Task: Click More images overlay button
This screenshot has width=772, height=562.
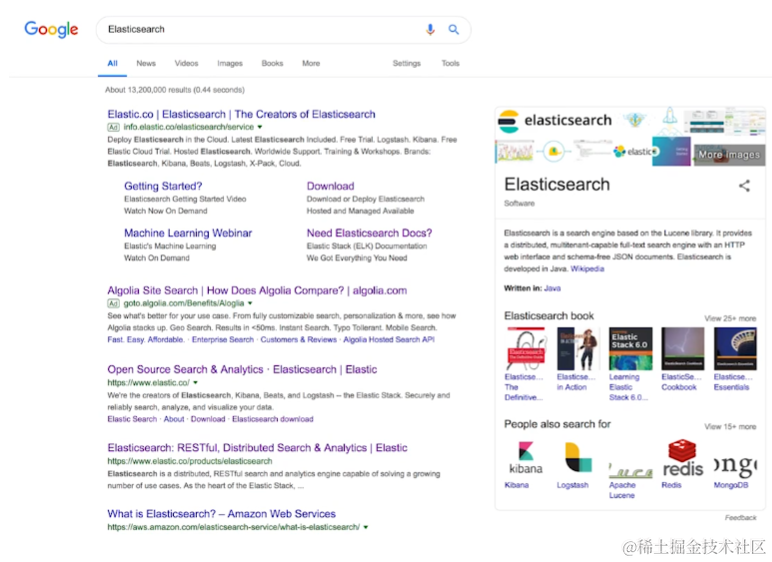Action: (x=729, y=155)
